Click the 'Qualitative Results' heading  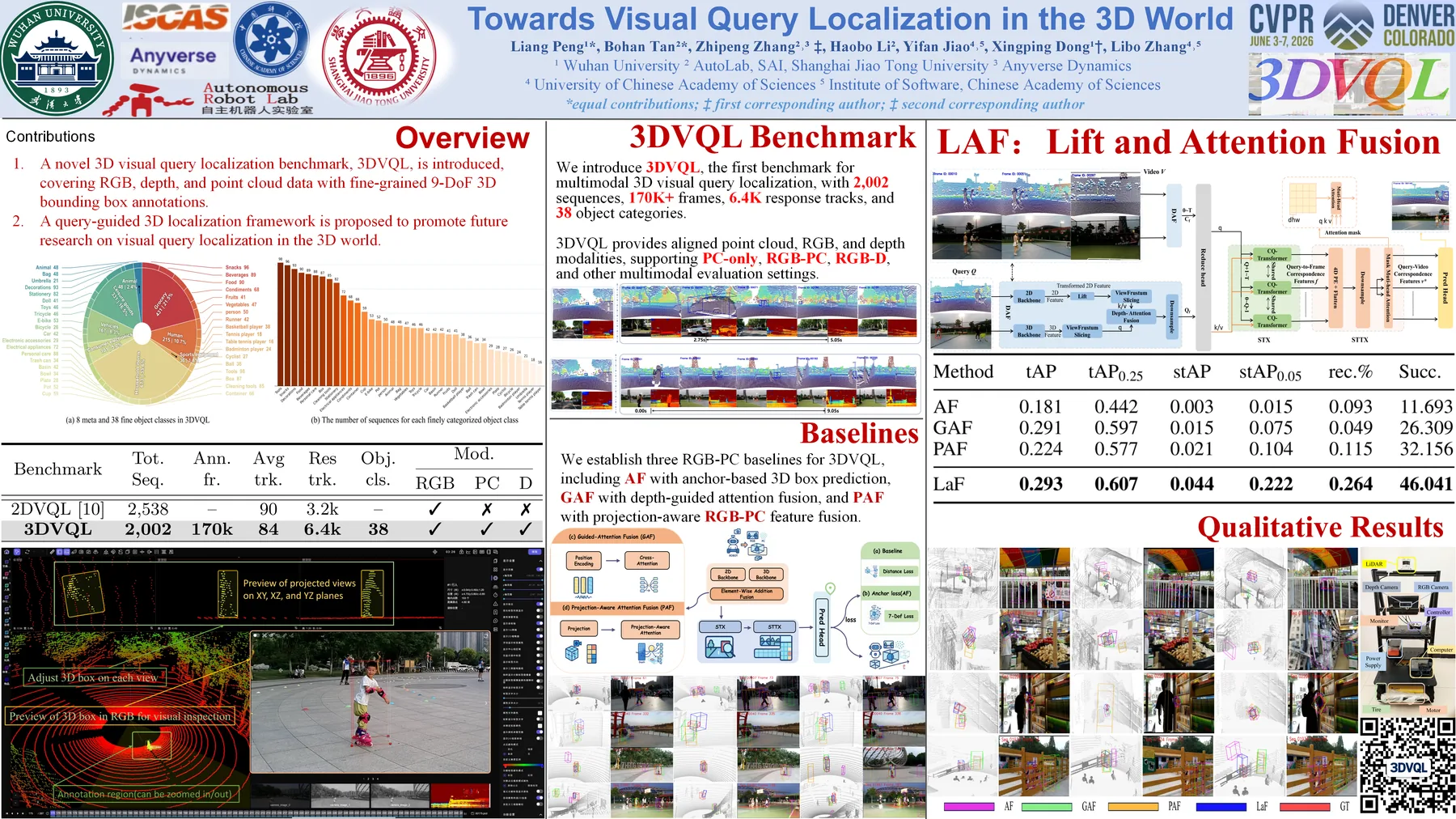coord(1320,528)
